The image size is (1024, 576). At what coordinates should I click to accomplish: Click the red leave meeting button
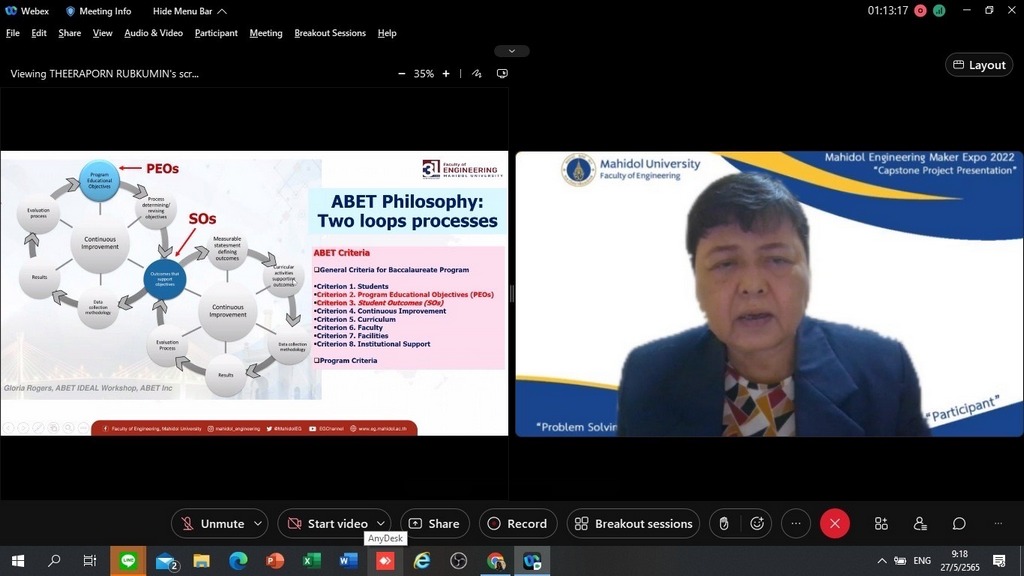coord(835,523)
